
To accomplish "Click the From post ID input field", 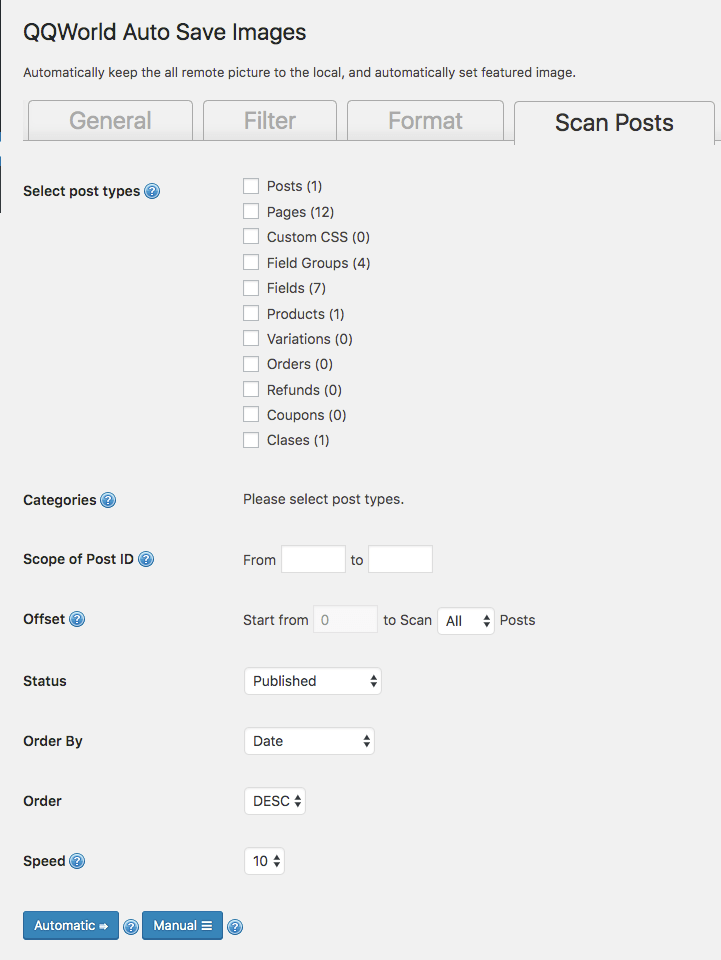I will (312, 560).
